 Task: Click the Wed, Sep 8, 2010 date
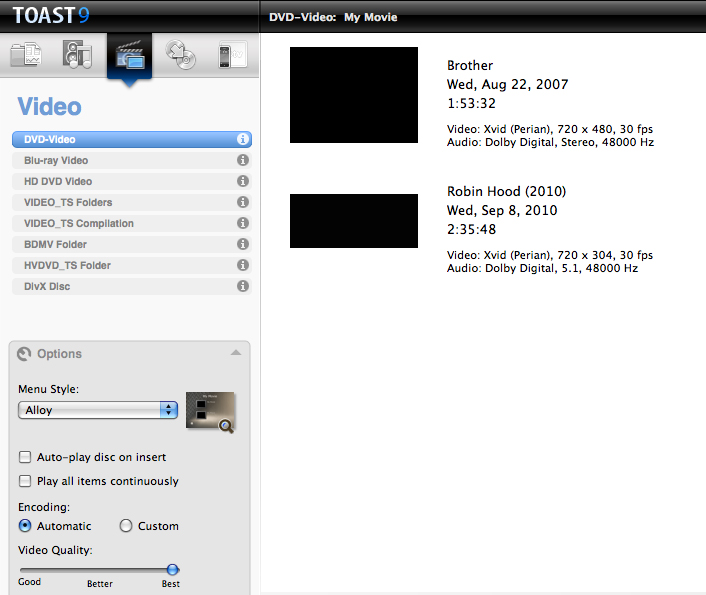[x=502, y=211]
